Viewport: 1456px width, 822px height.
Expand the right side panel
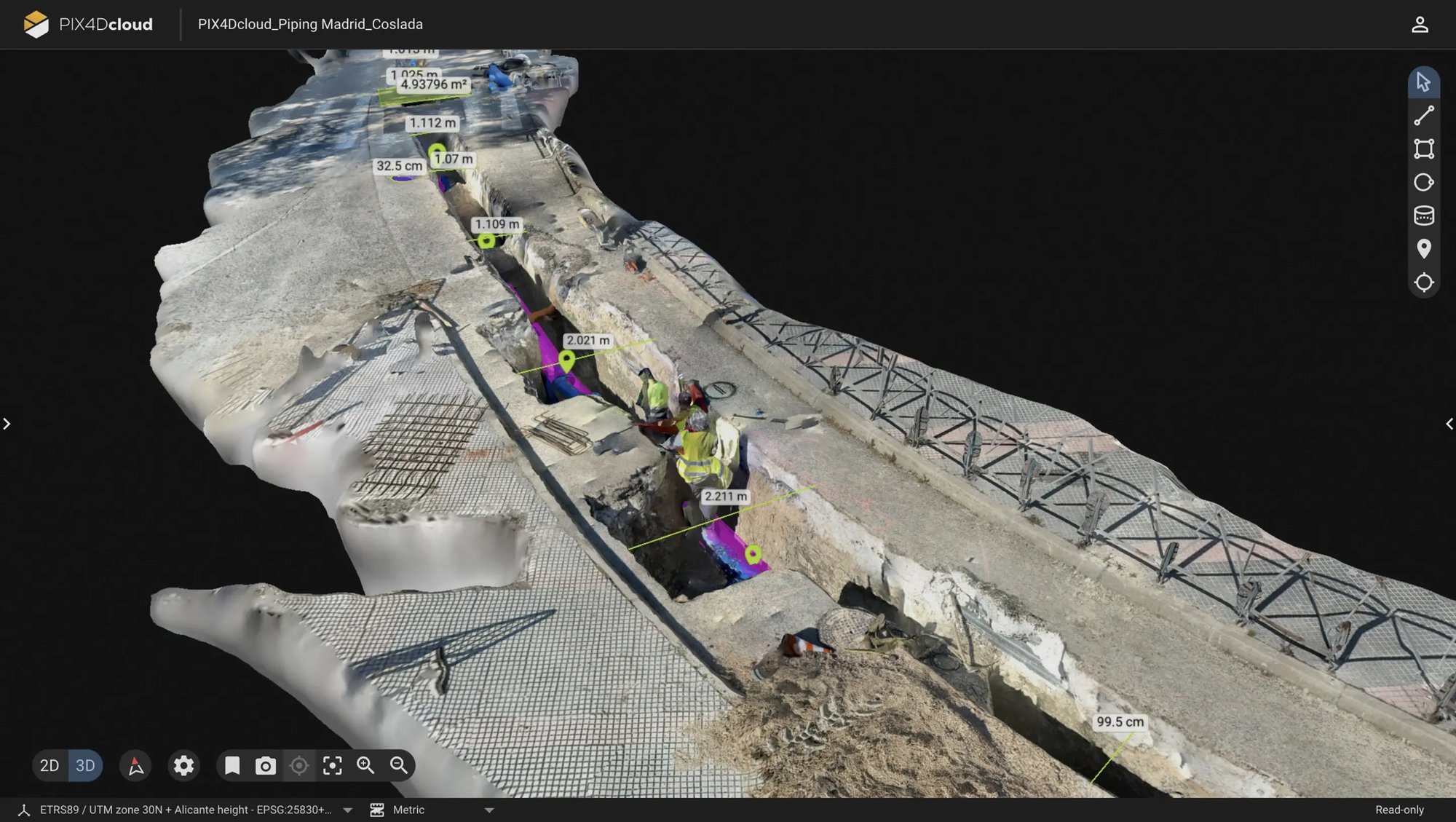[1449, 424]
